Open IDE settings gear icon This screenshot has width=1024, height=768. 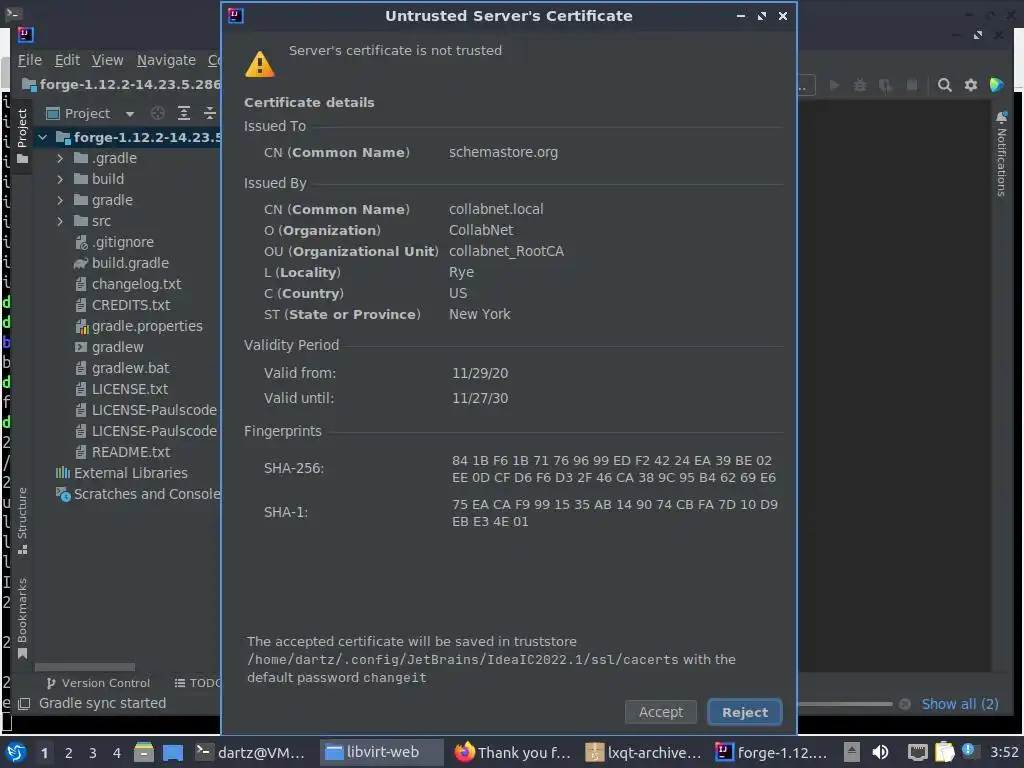(971, 85)
